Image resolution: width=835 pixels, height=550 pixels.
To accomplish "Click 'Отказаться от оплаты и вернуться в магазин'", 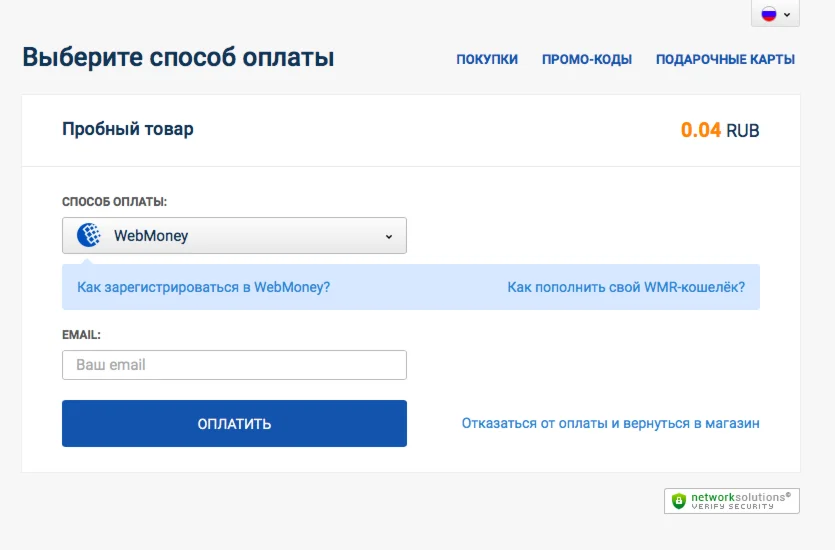I will pyautogui.click(x=610, y=423).
